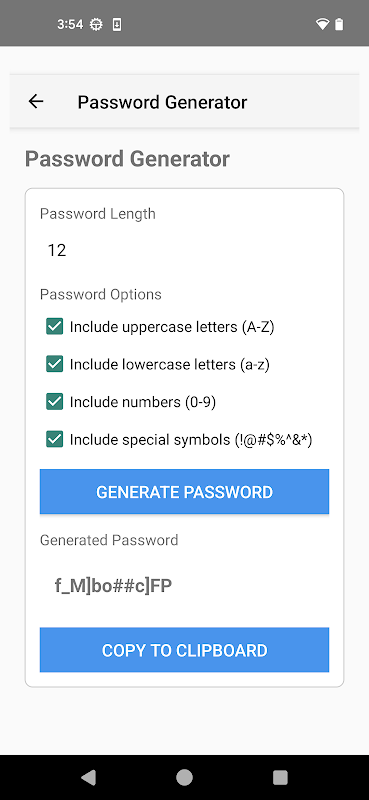Tap the gear-shaped status bar icon

96,24
